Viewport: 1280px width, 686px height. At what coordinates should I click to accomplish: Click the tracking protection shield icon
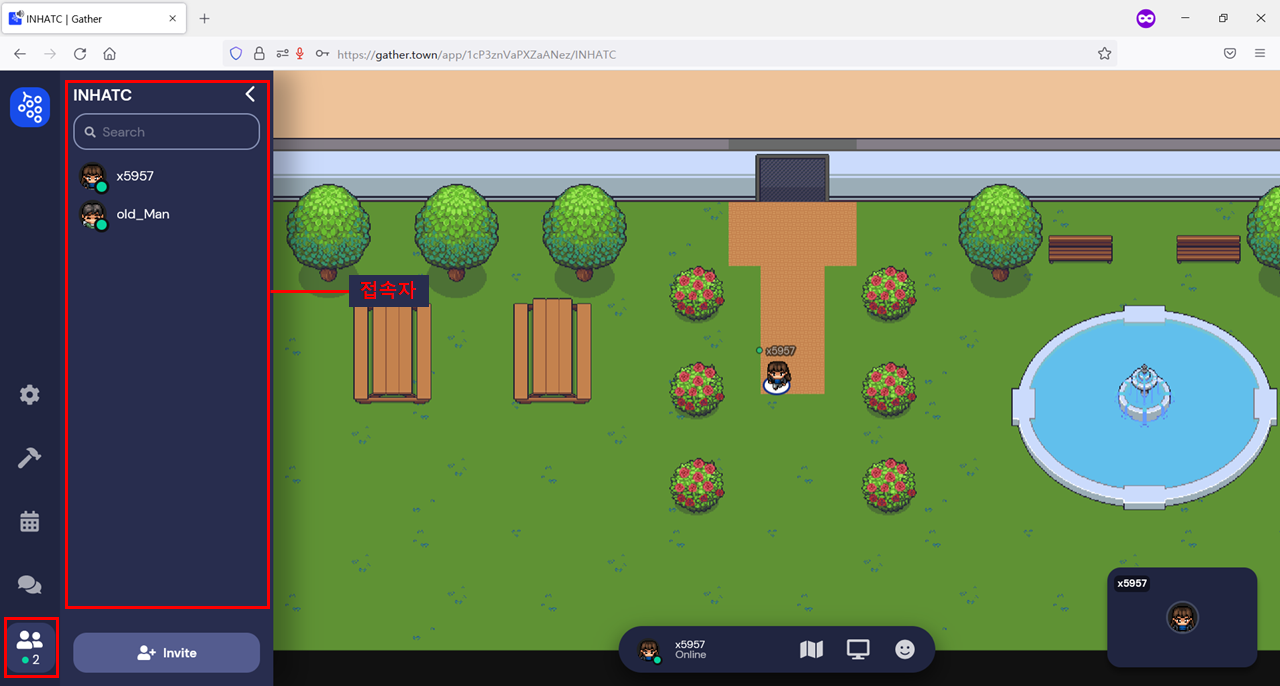(x=237, y=54)
